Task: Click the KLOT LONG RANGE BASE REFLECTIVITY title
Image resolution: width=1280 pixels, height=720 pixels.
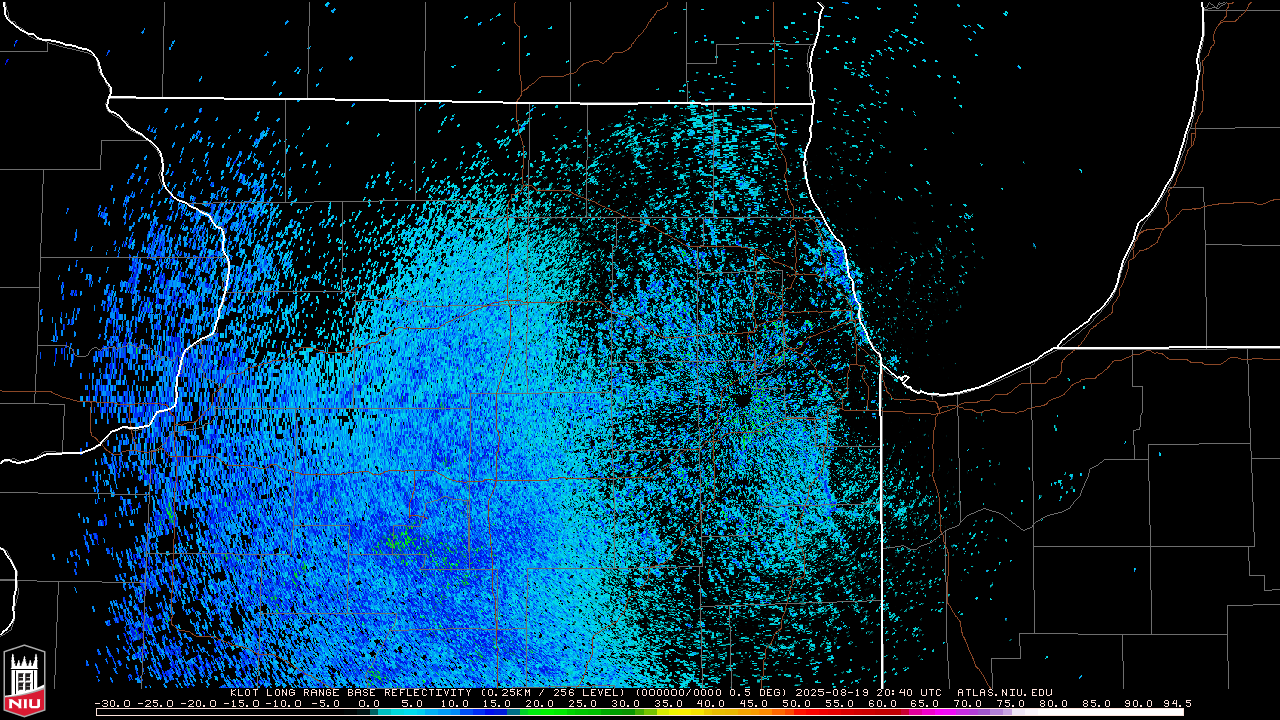Action: [x=350, y=692]
